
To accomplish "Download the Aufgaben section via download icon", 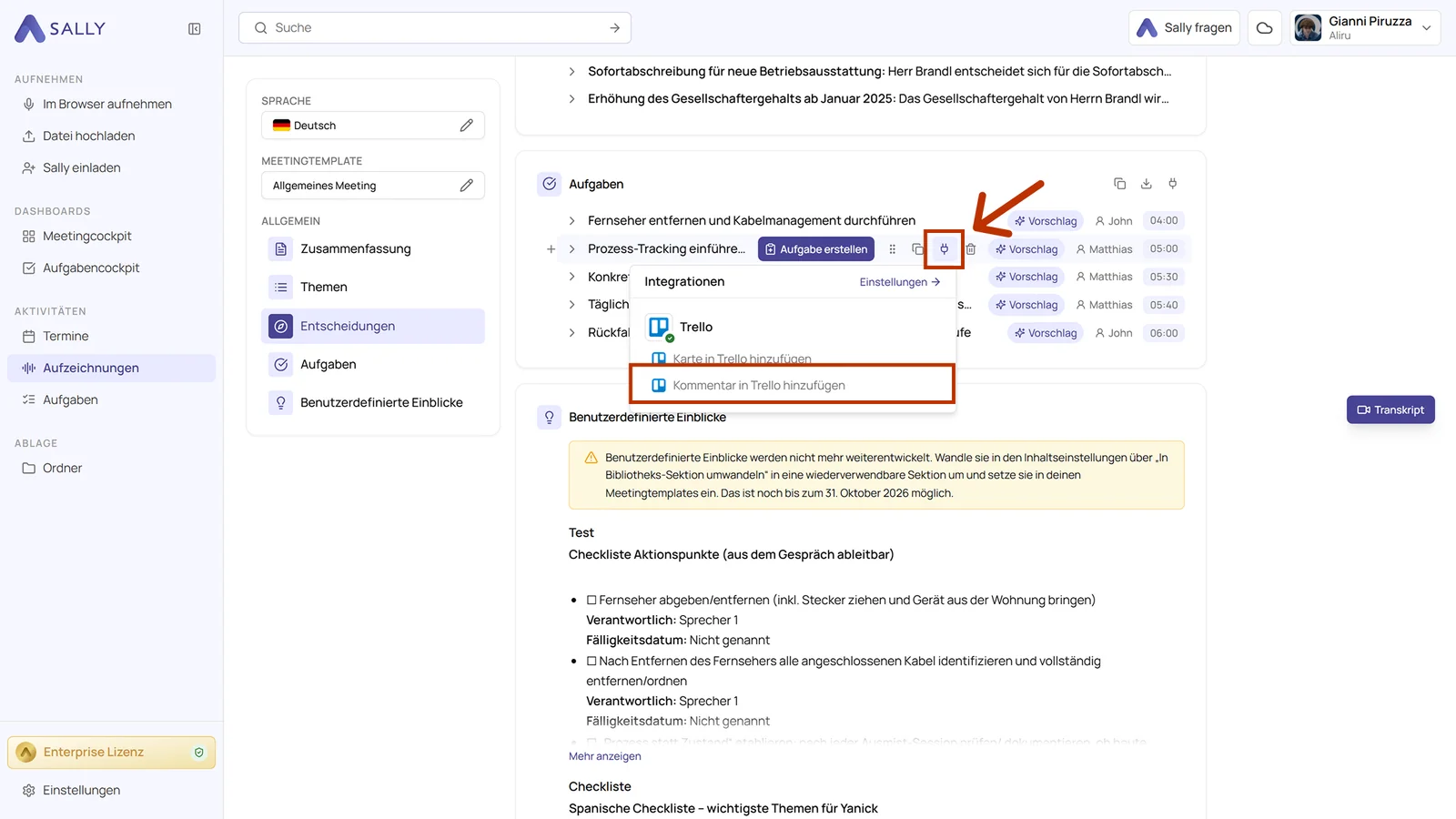I will pos(1146,184).
